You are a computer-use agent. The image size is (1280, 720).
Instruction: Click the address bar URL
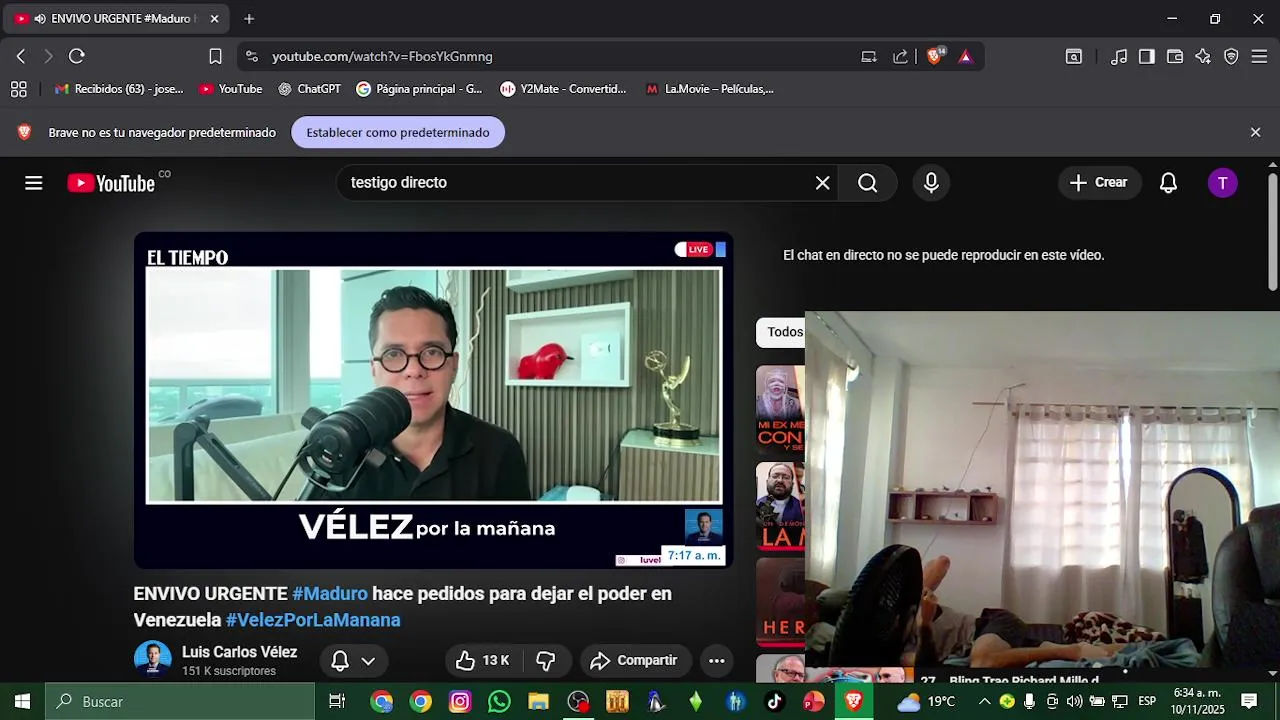[x=382, y=57]
